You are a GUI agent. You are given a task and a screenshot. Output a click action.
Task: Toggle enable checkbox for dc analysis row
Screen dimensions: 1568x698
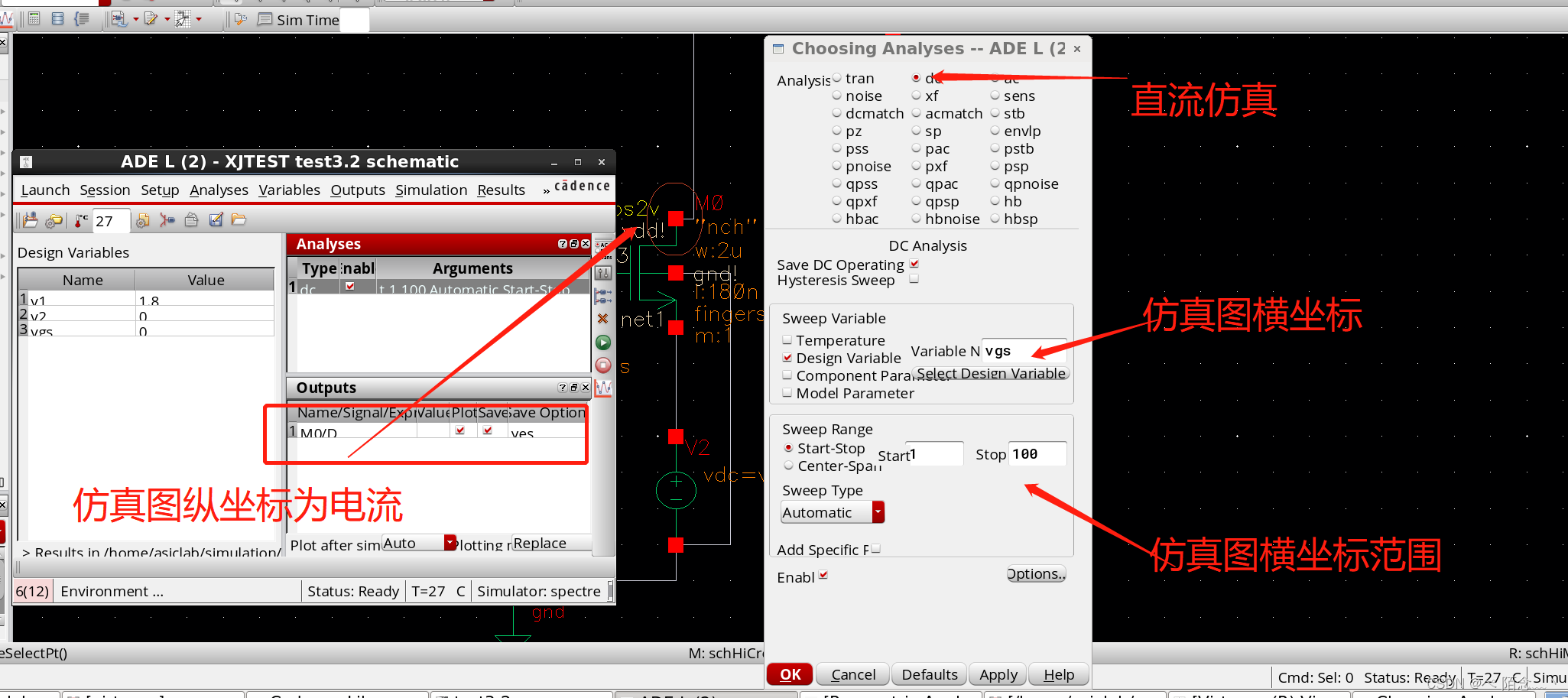350,286
